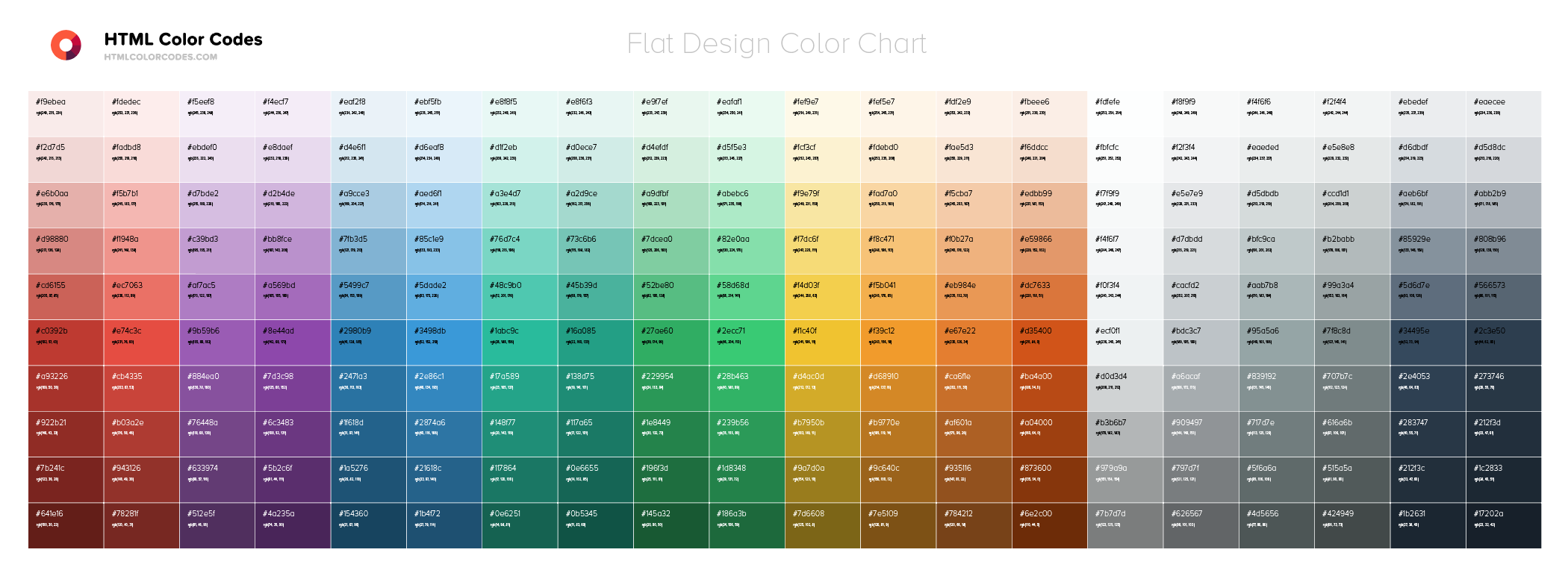Open the HTMLCOLORCODES.COM link

click(161, 57)
